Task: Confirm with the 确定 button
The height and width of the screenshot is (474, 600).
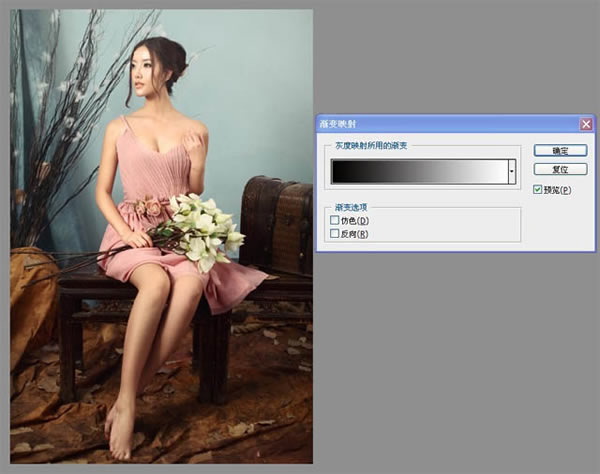Action: point(560,150)
